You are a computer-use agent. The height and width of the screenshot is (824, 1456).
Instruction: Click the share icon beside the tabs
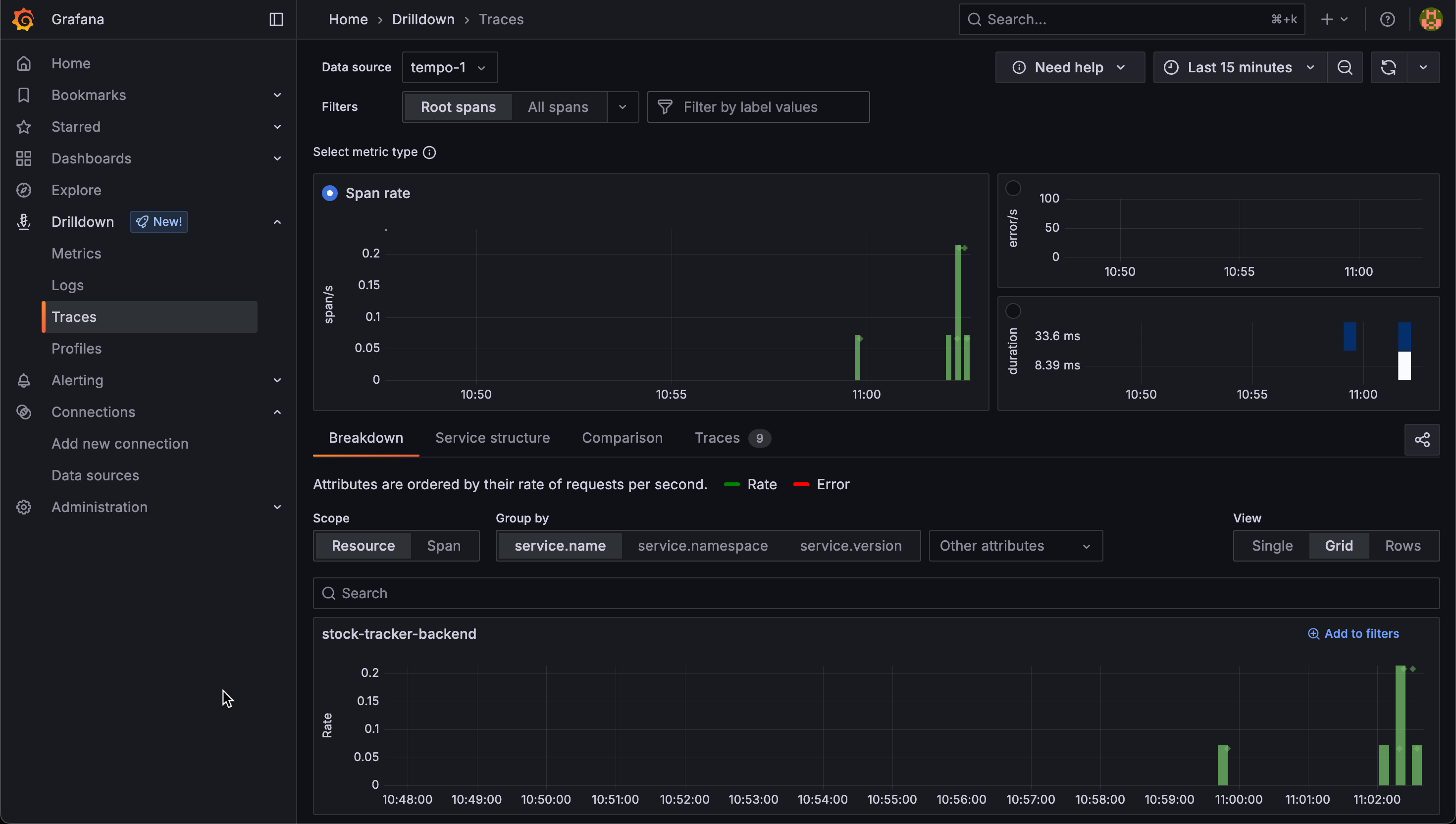(x=1421, y=440)
